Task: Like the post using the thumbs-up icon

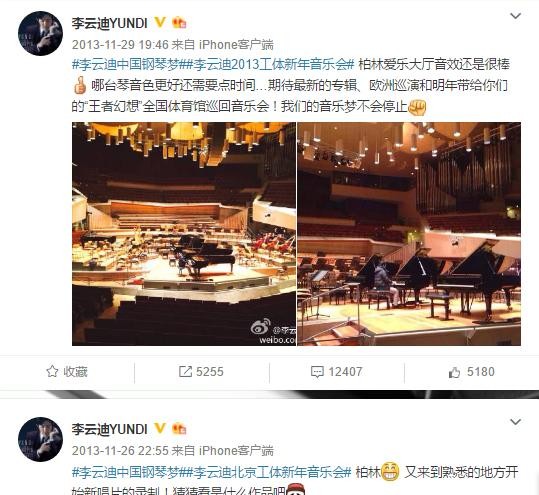Action: pyautogui.click(x=454, y=372)
